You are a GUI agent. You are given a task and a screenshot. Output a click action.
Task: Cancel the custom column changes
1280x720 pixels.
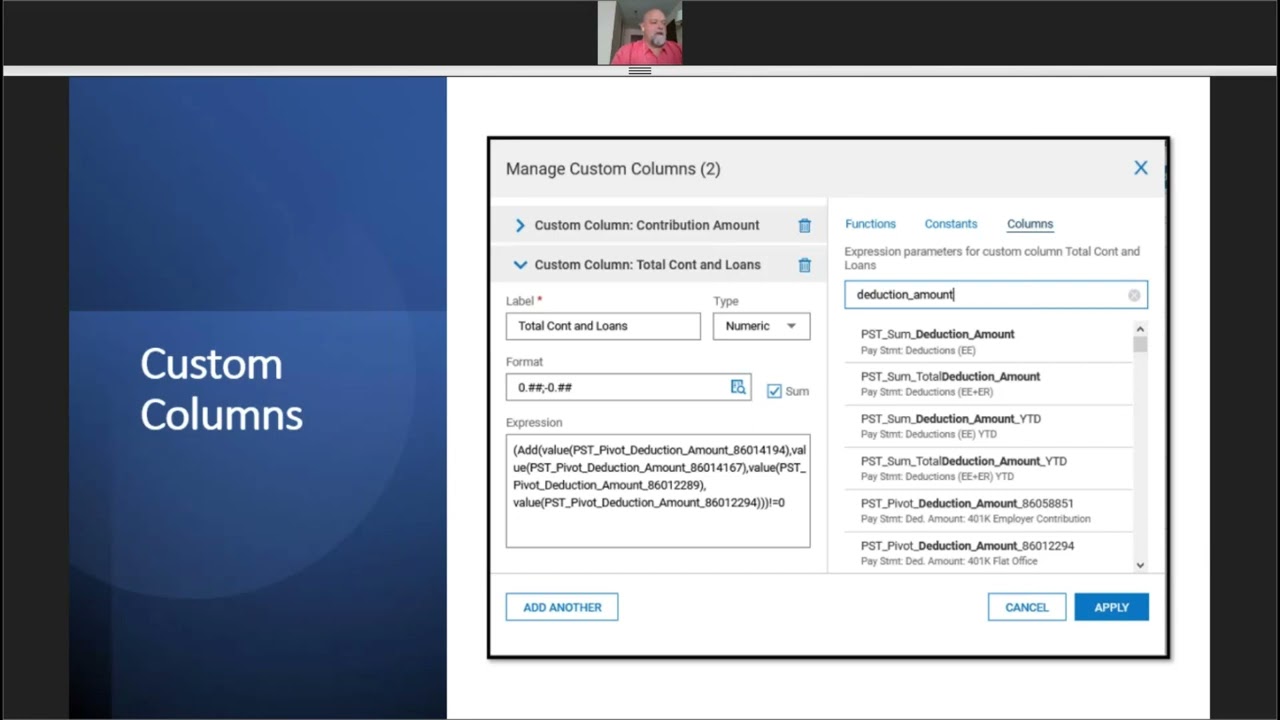1027,607
